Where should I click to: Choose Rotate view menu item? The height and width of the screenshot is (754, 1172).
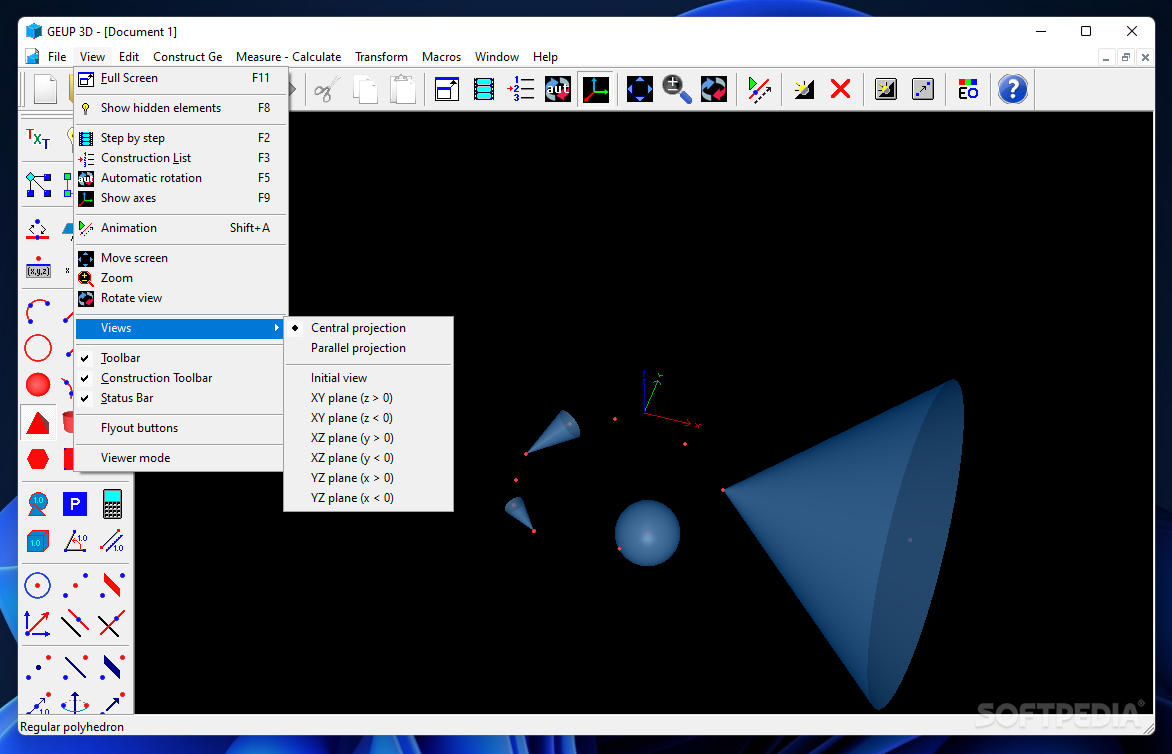pos(179,298)
